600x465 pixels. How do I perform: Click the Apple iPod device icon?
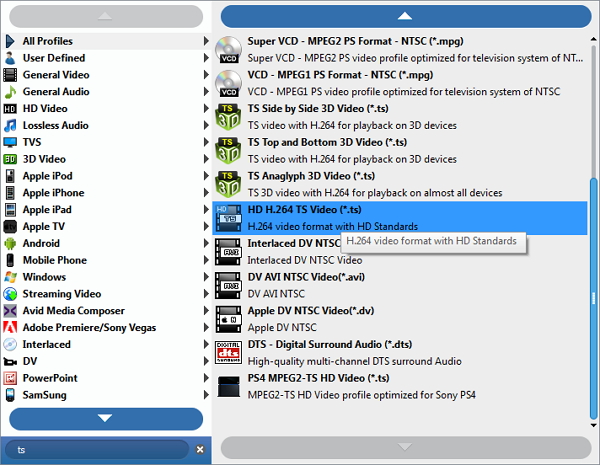10,176
